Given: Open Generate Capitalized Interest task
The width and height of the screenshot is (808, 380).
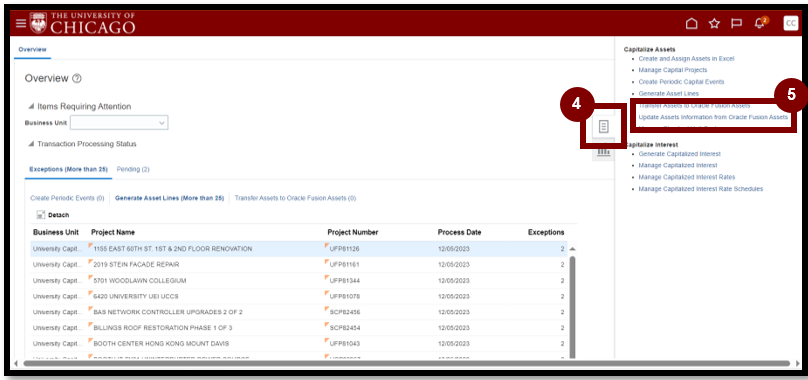Looking at the screenshot, I should (680, 154).
